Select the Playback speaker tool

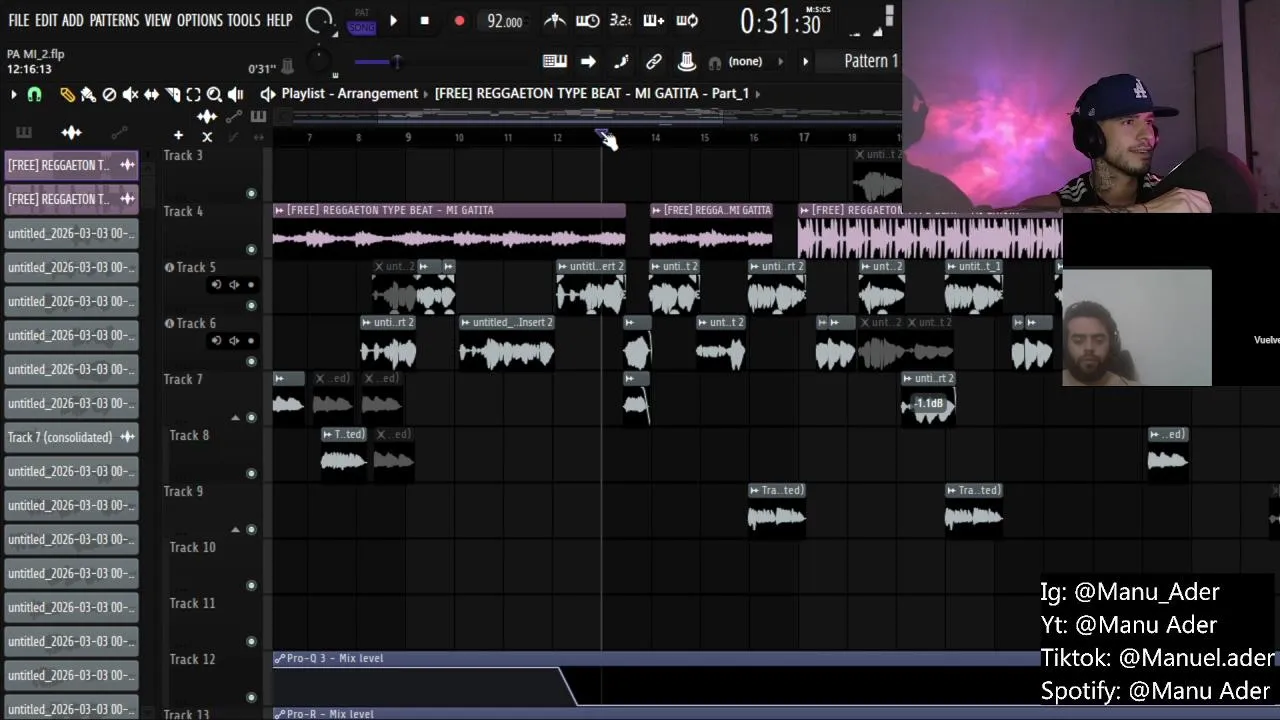[235, 95]
